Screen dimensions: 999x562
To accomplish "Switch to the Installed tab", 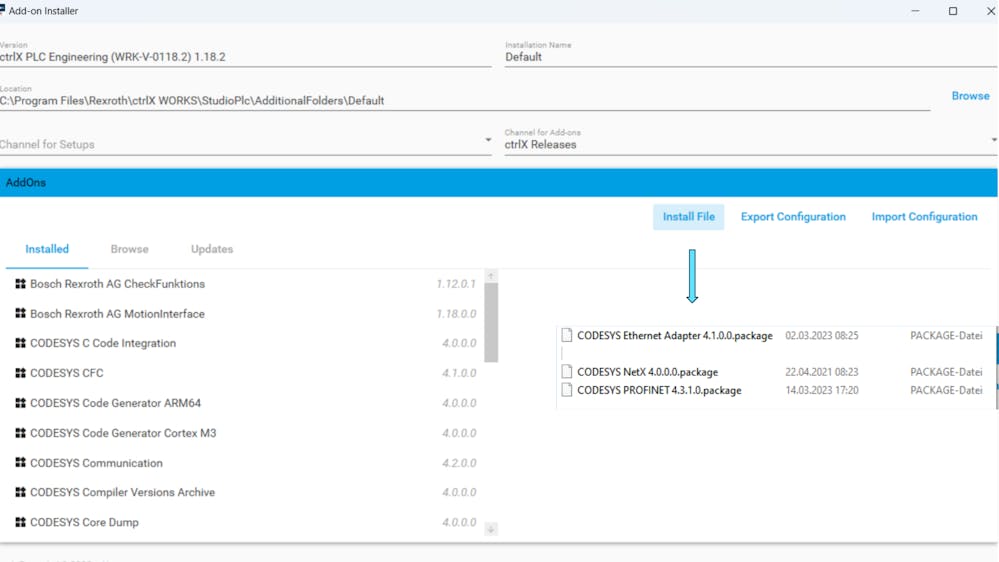I will pyautogui.click(x=47, y=249).
